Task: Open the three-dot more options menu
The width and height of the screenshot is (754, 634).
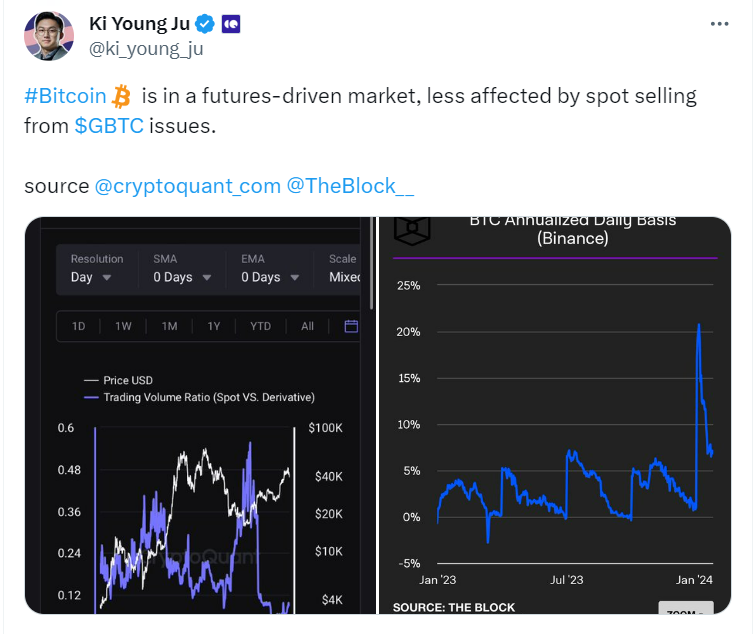Action: (x=719, y=24)
